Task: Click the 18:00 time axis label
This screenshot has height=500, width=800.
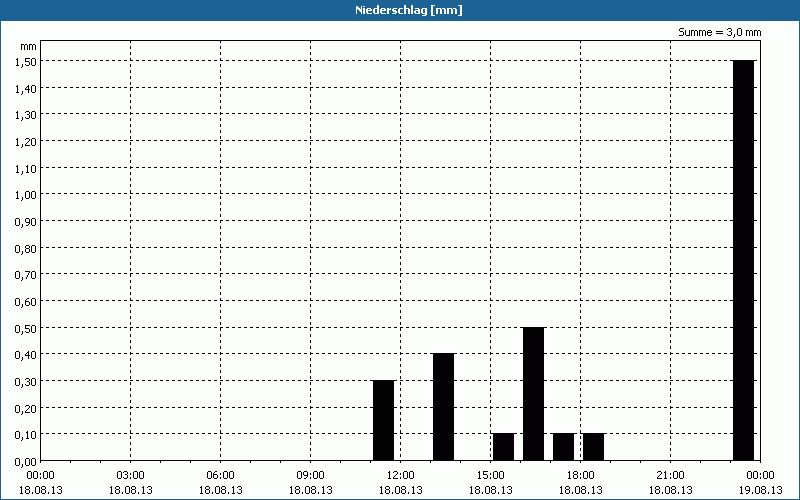Action: pyautogui.click(x=581, y=475)
